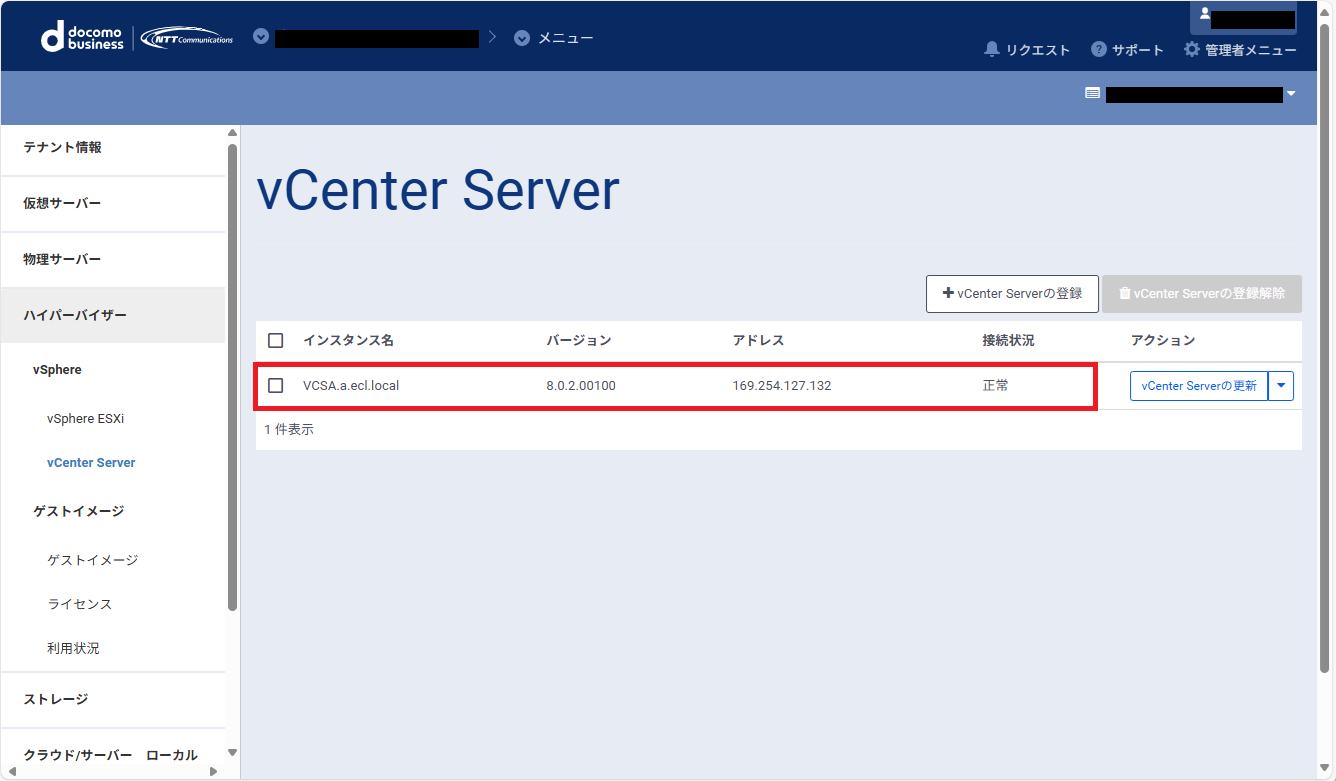The width and height of the screenshot is (1336, 781).
Task: Click the tenant list icon in subheader
Action: 1092,93
